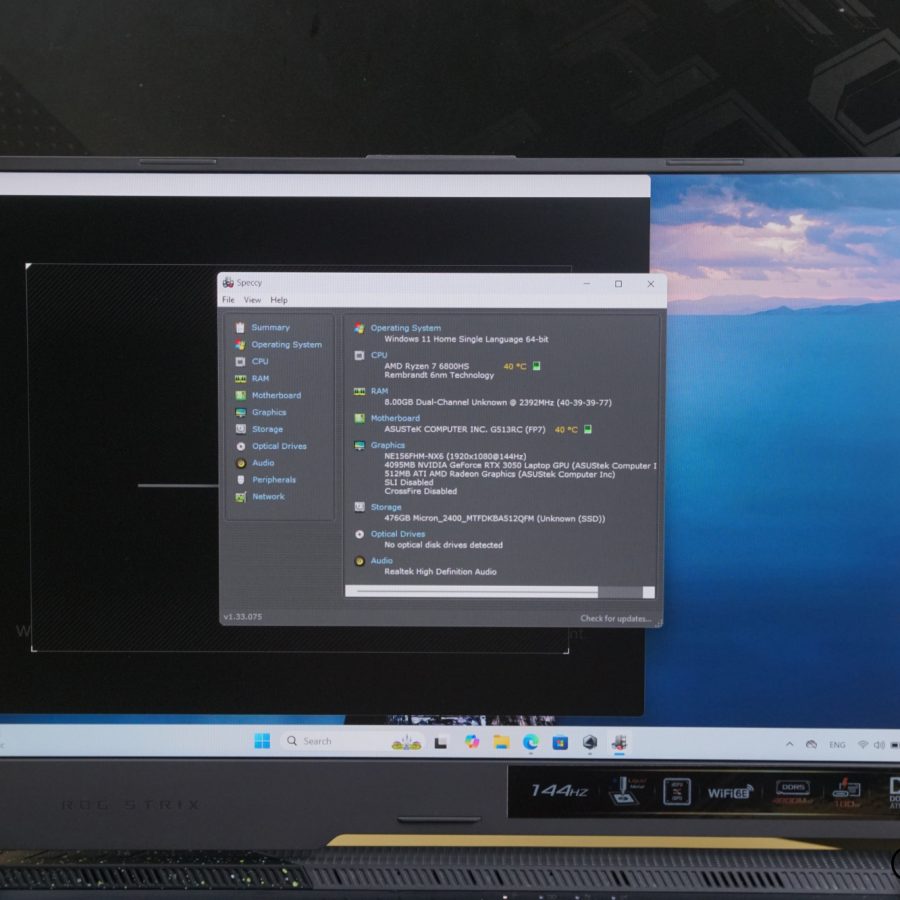Click the Graphics heading in summary pane
This screenshot has height=900, width=900.
click(x=387, y=445)
